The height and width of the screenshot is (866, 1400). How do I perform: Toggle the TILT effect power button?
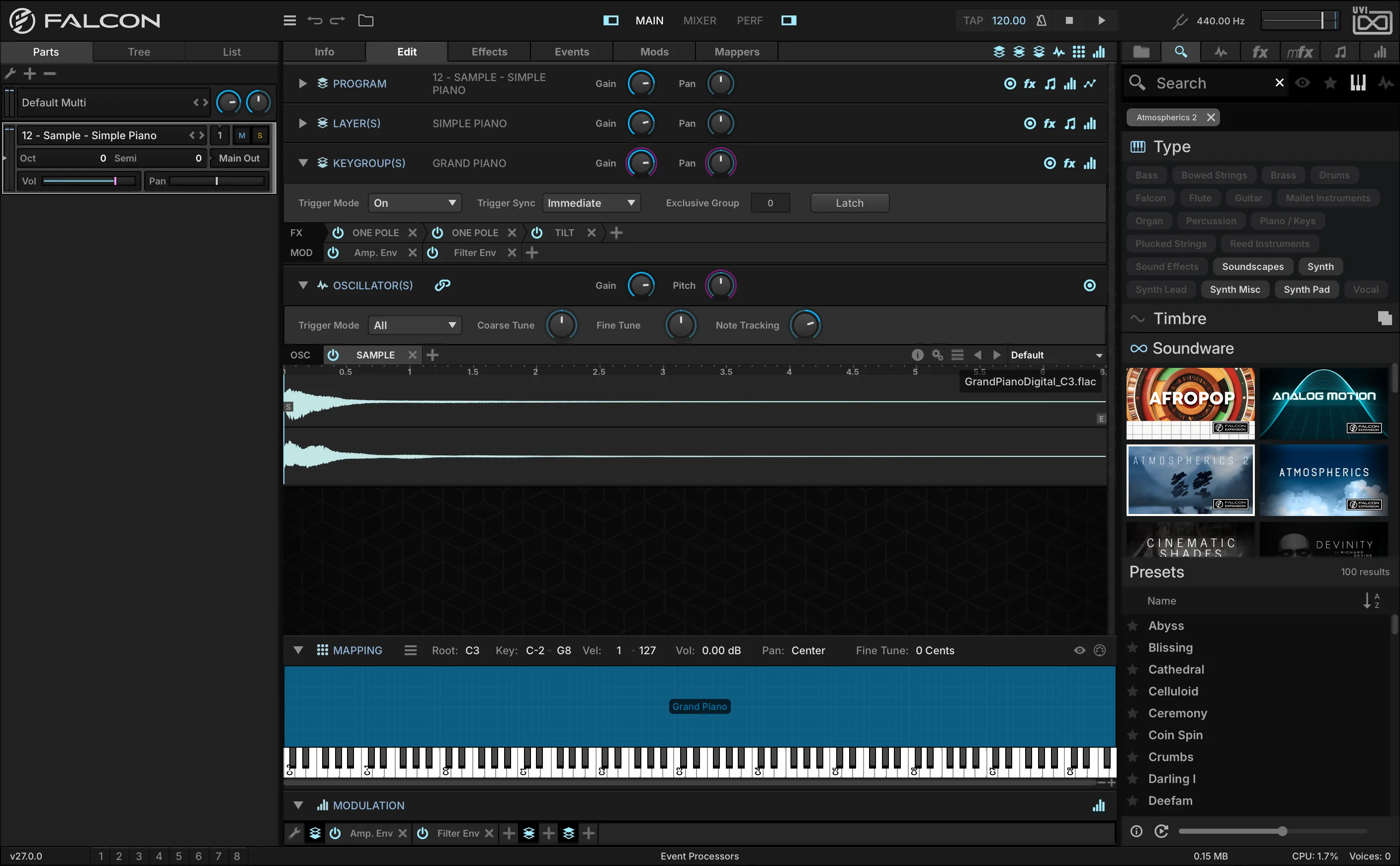click(537, 233)
